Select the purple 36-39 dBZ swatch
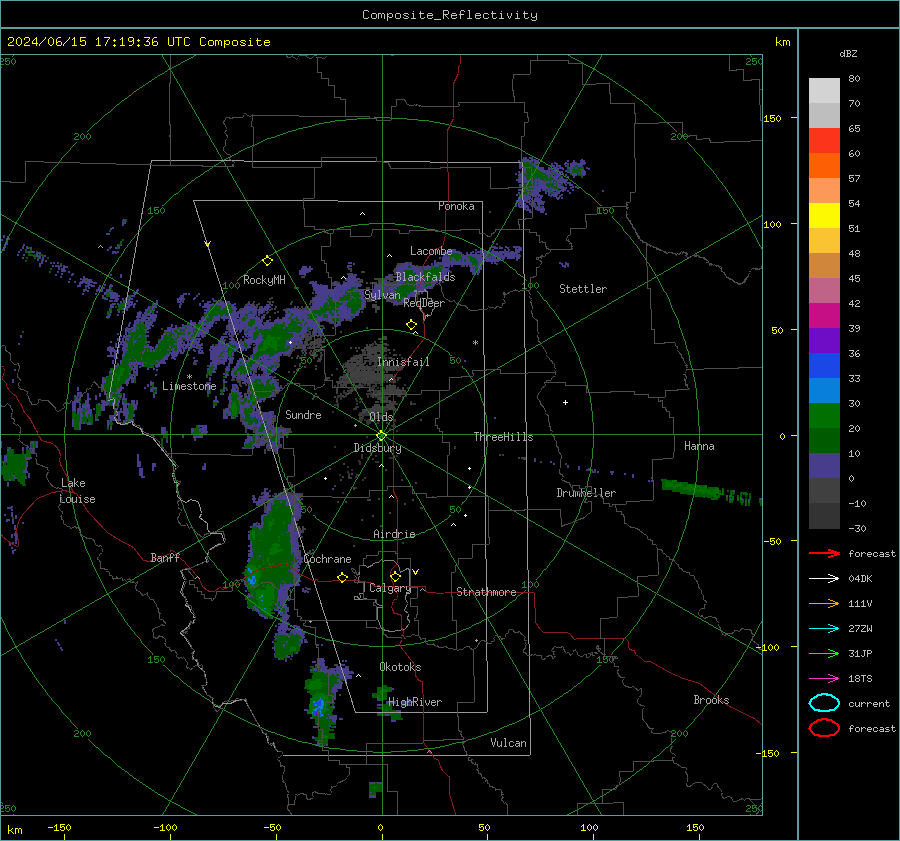This screenshot has width=900, height=841. 824,341
